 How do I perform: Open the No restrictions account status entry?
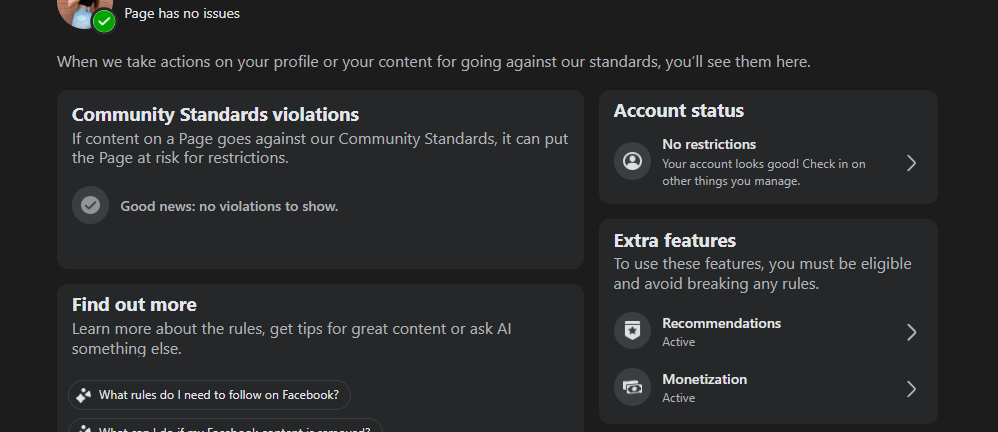point(765,162)
